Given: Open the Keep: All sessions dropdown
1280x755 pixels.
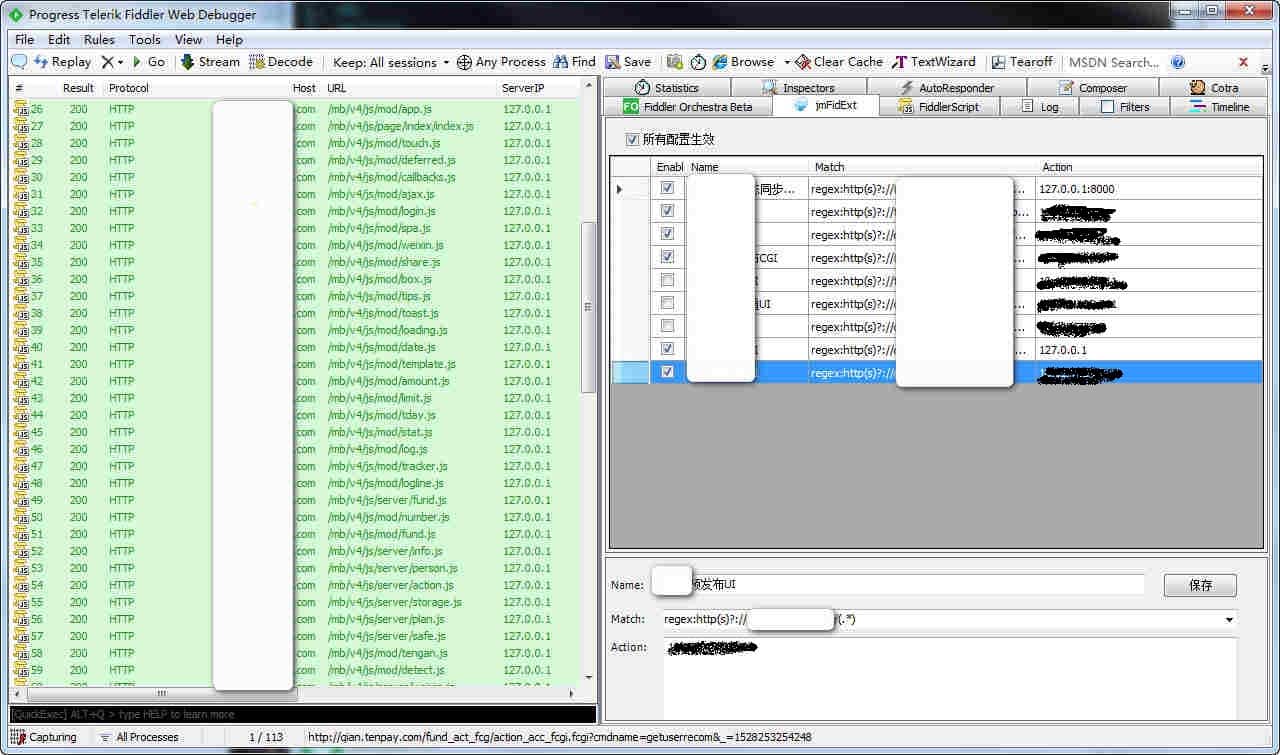Looking at the screenshot, I should point(391,62).
